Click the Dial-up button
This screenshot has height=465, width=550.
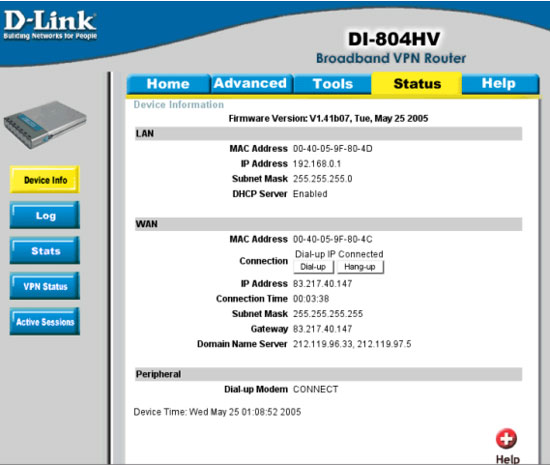point(313,267)
